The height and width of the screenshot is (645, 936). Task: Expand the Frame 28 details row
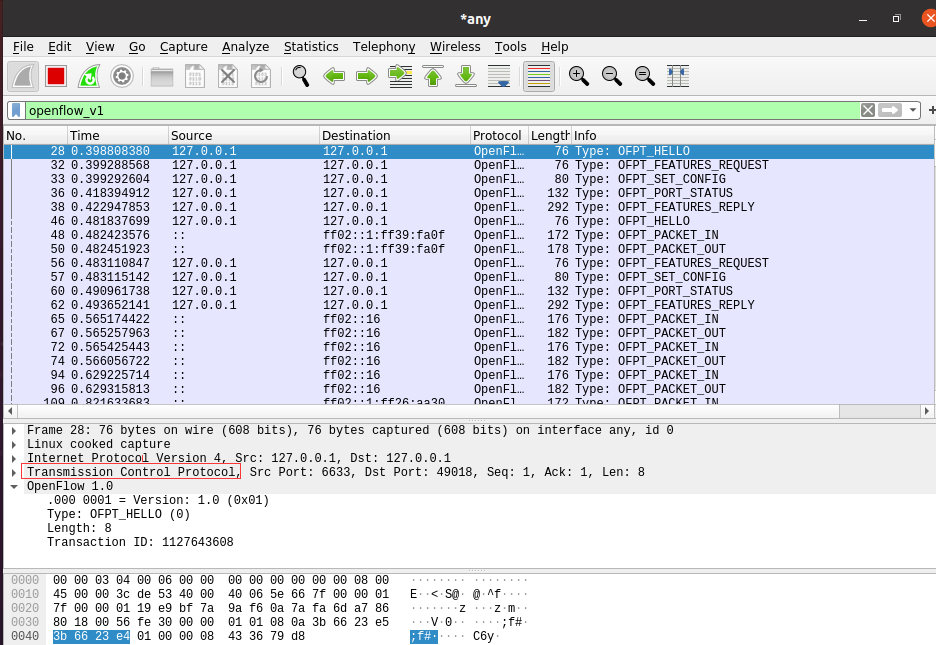[13, 430]
